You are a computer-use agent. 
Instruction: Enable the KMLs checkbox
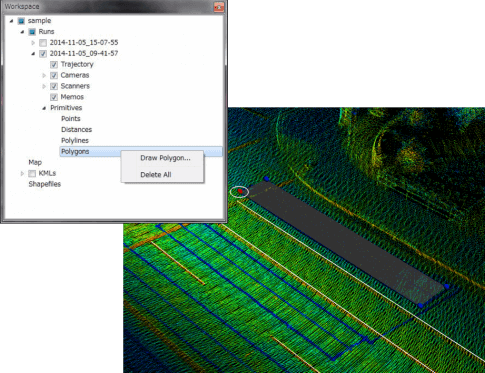[32, 174]
